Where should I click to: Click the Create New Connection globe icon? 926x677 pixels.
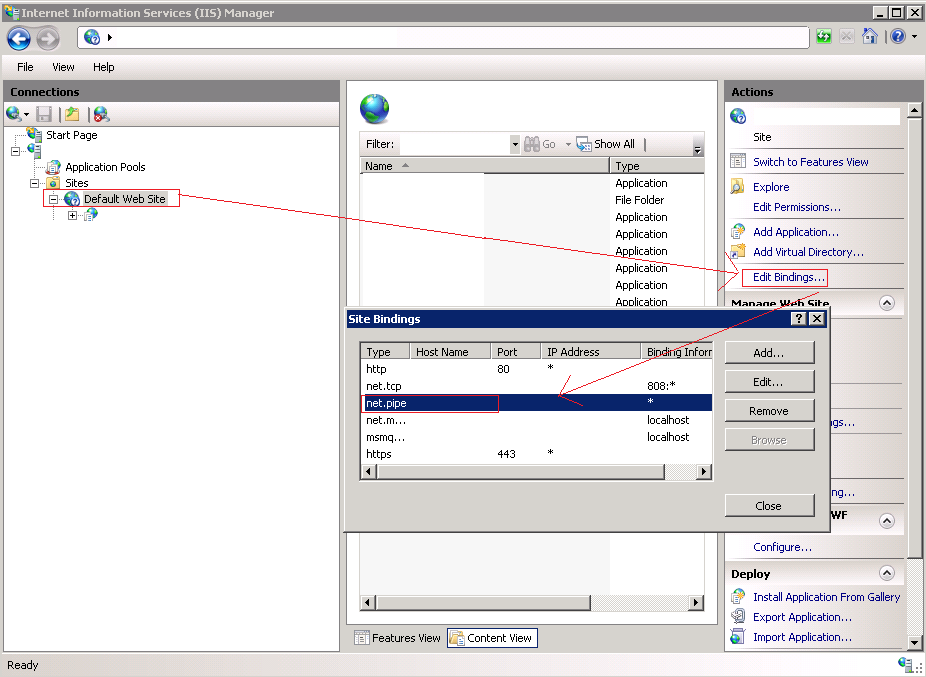click(14, 114)
